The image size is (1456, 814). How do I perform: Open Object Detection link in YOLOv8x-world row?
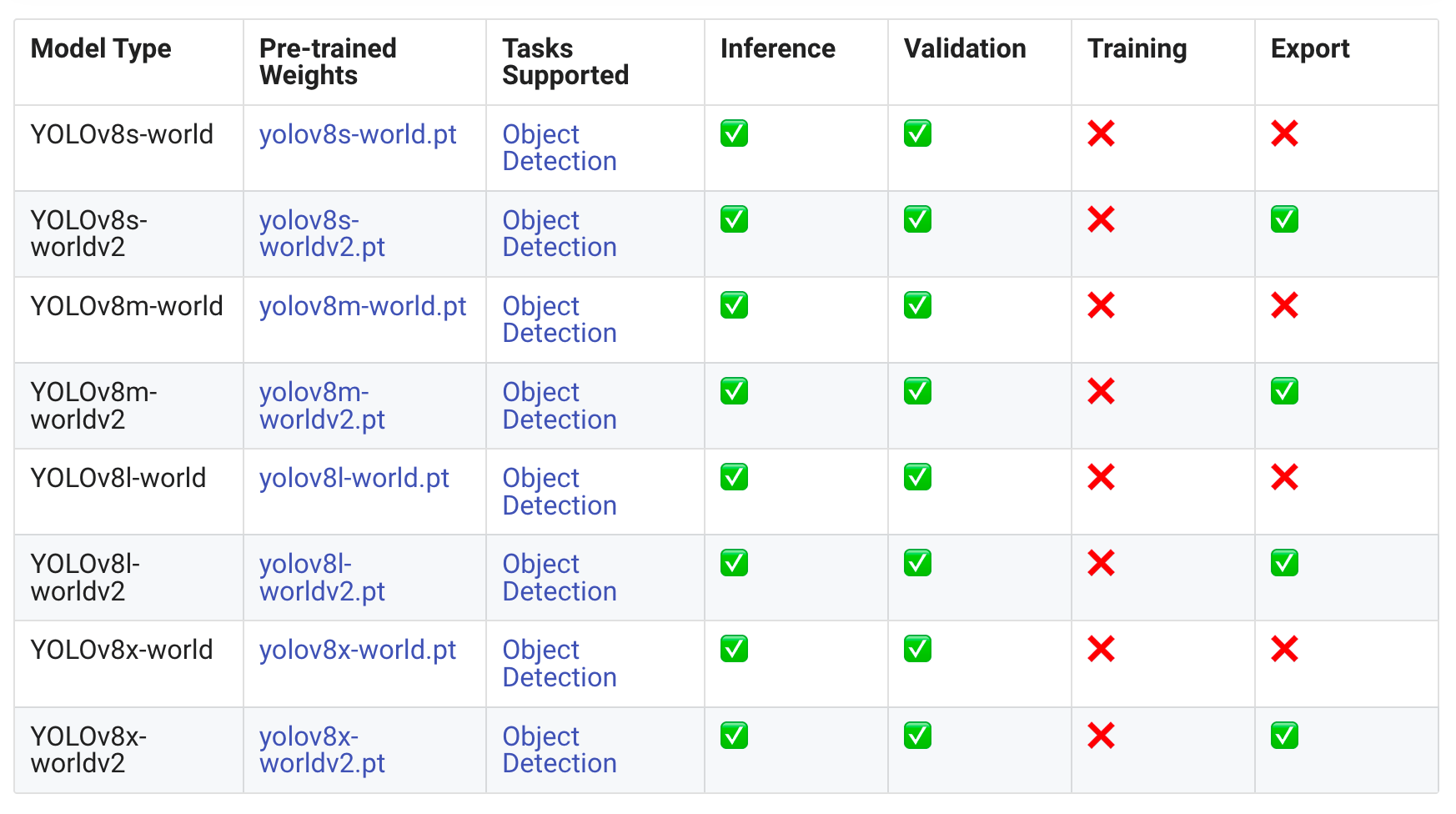coord(560,663)
